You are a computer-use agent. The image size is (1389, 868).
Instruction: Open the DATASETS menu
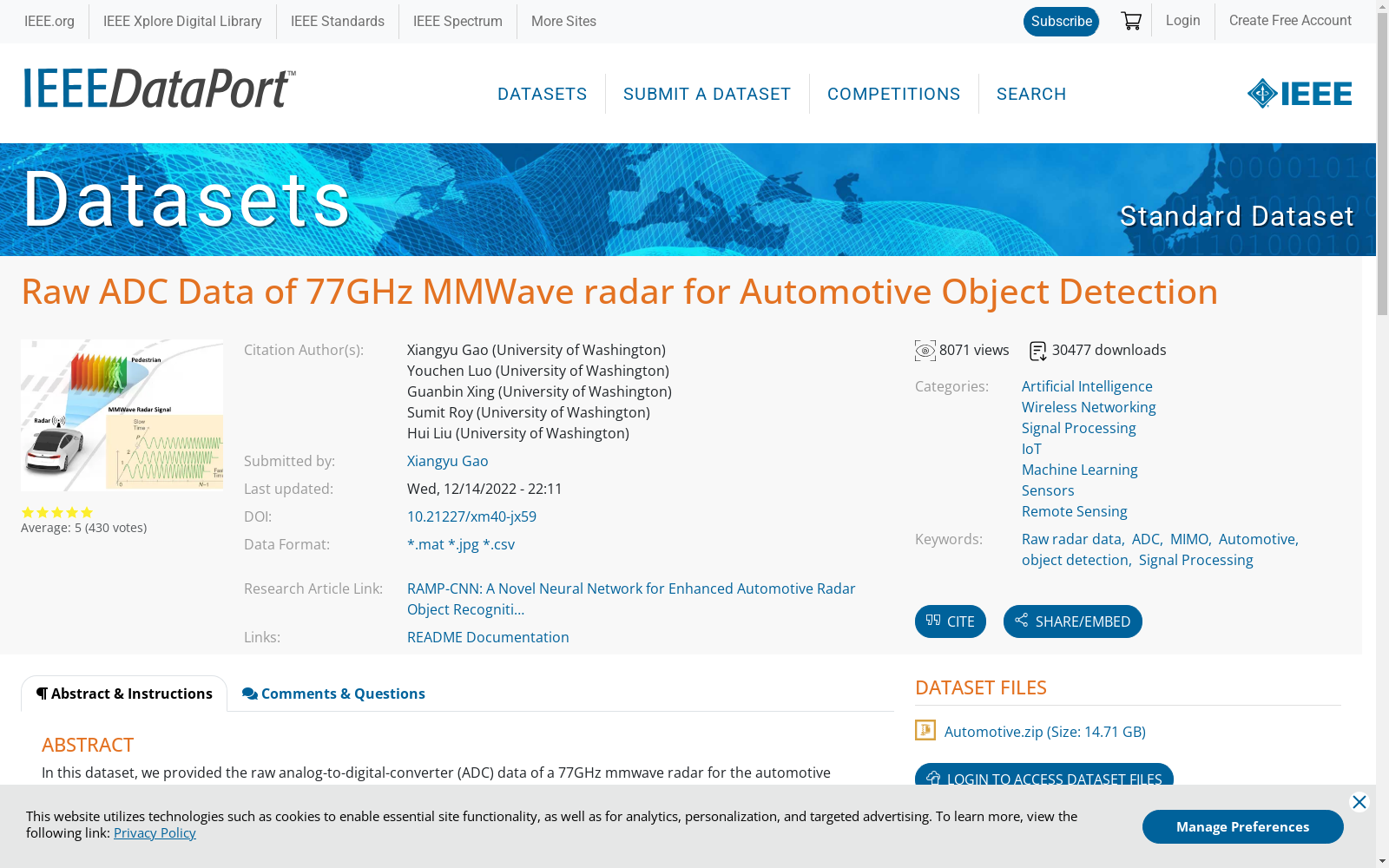pos(543,94)
